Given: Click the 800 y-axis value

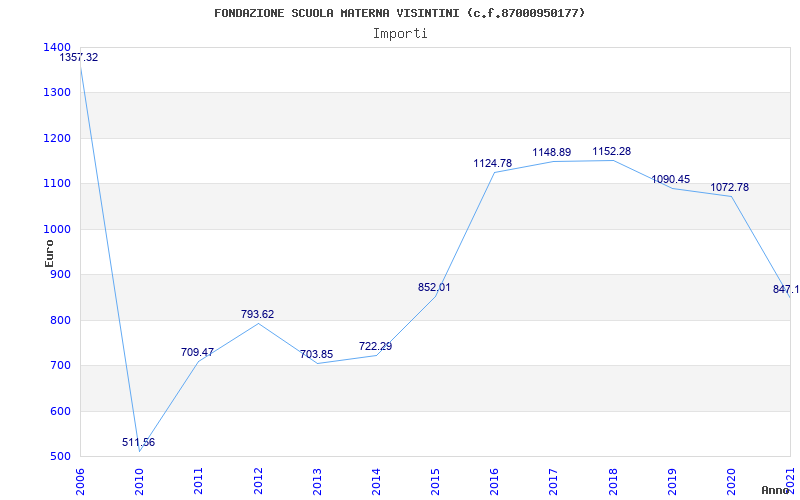Looking at the screenshot, I should 60,320.
